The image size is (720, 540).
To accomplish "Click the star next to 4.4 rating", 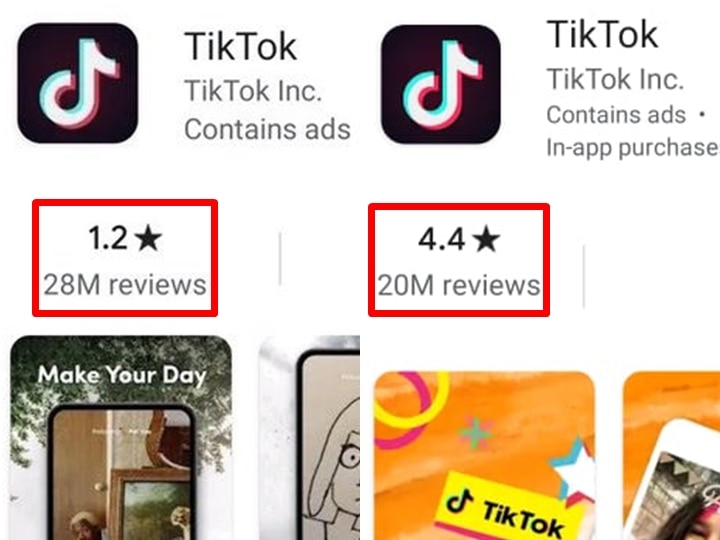I will 486,240.
